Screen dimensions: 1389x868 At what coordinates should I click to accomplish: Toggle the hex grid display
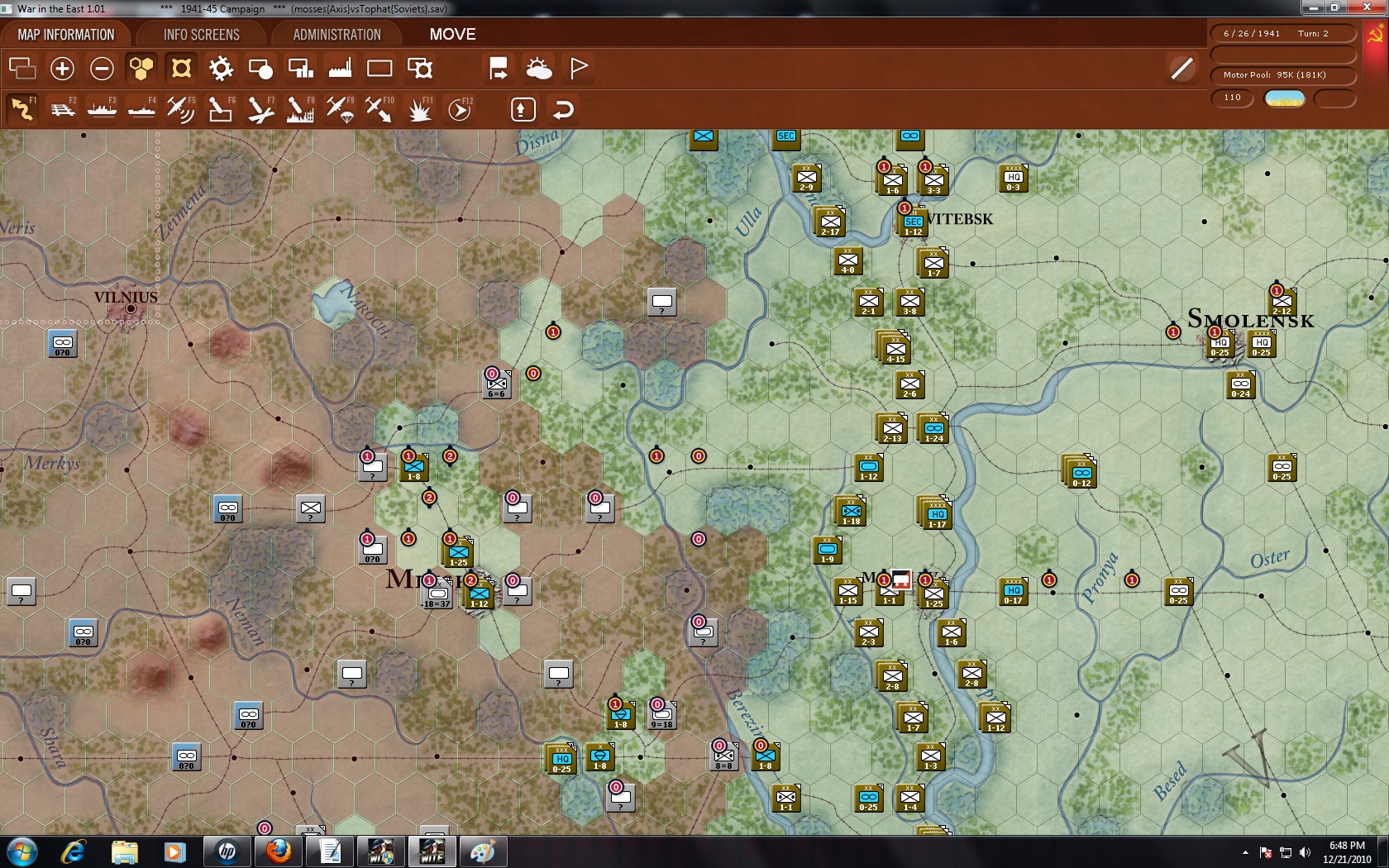point(141,68)
